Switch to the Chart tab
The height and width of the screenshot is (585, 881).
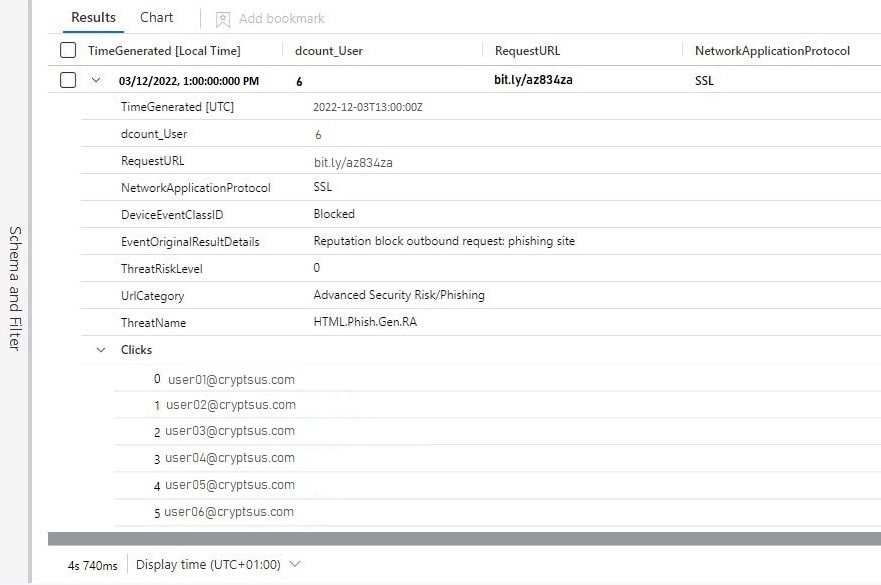click(156, 17)
